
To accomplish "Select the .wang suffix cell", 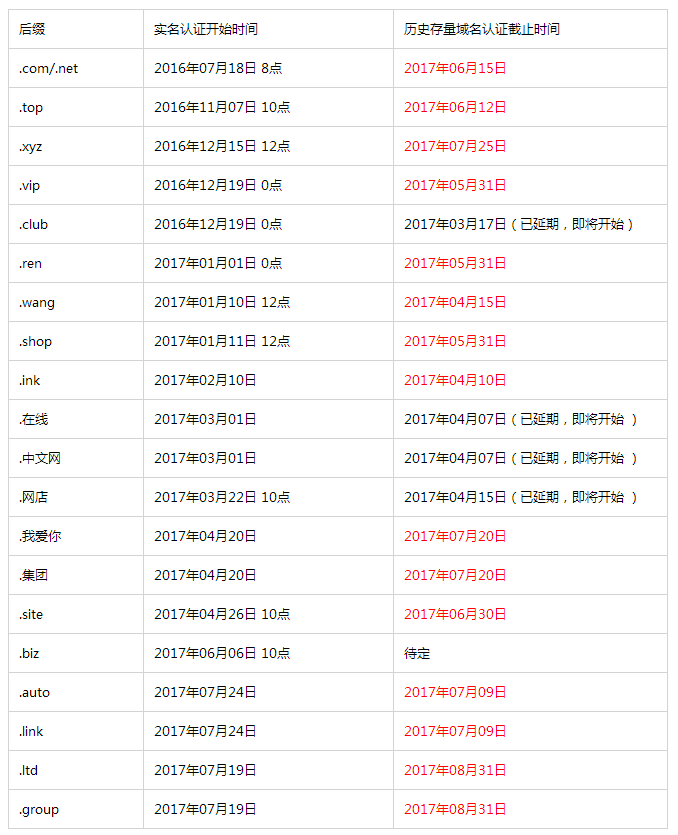I will (x=36, y=302).
